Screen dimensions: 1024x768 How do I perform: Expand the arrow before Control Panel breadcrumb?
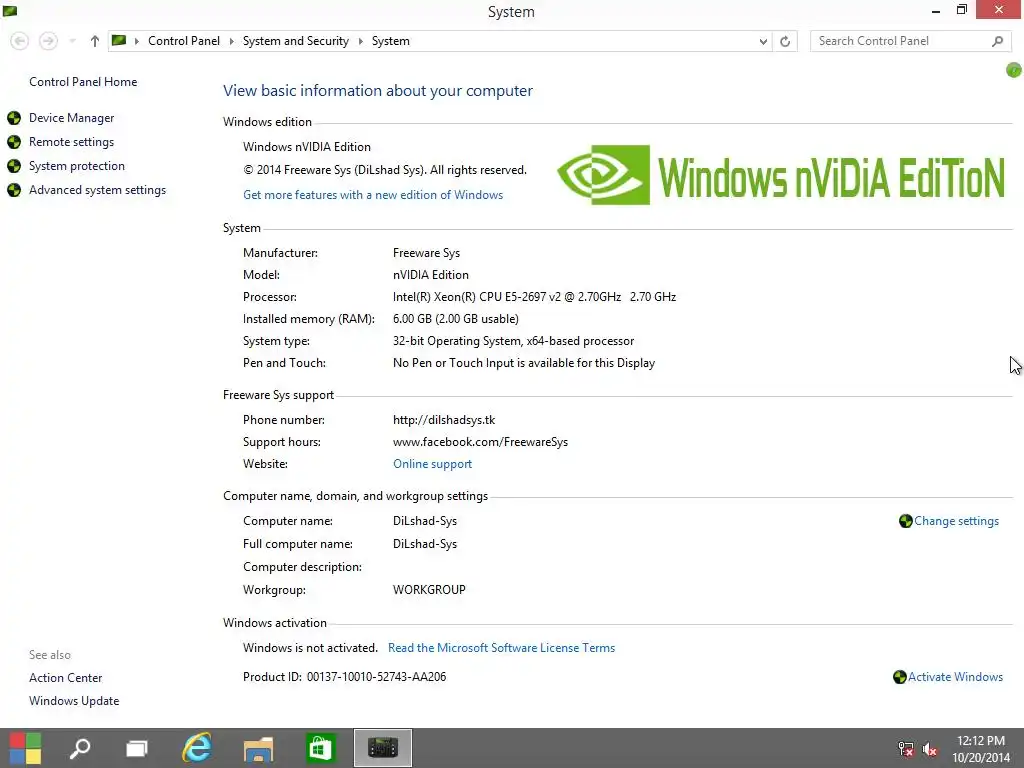[x=136, y=41]
